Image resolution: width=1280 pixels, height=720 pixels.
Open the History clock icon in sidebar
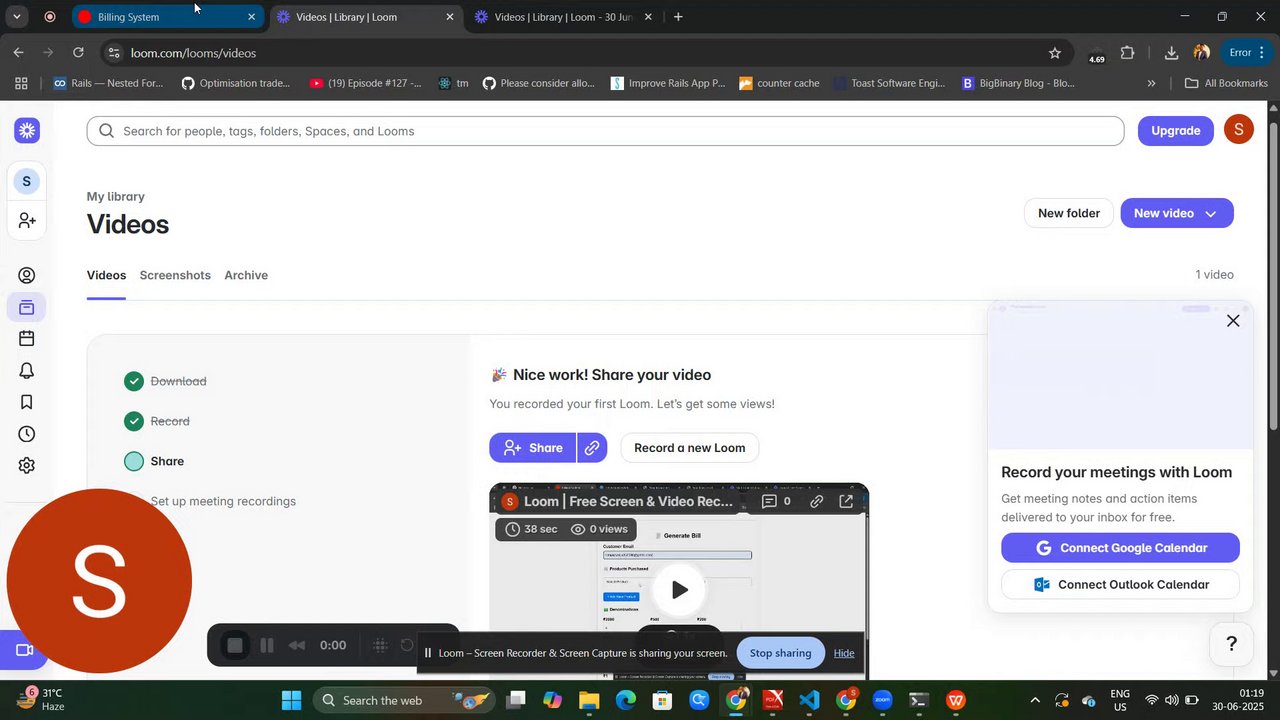[x=27, y=434]
